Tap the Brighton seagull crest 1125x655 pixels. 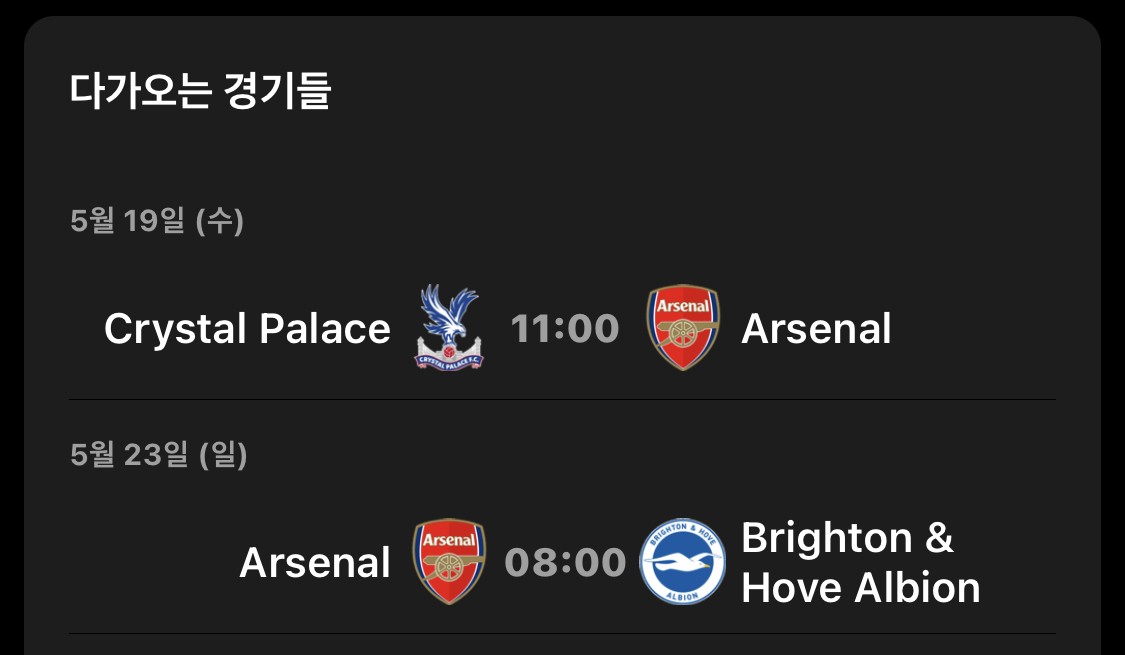point(682,562)
